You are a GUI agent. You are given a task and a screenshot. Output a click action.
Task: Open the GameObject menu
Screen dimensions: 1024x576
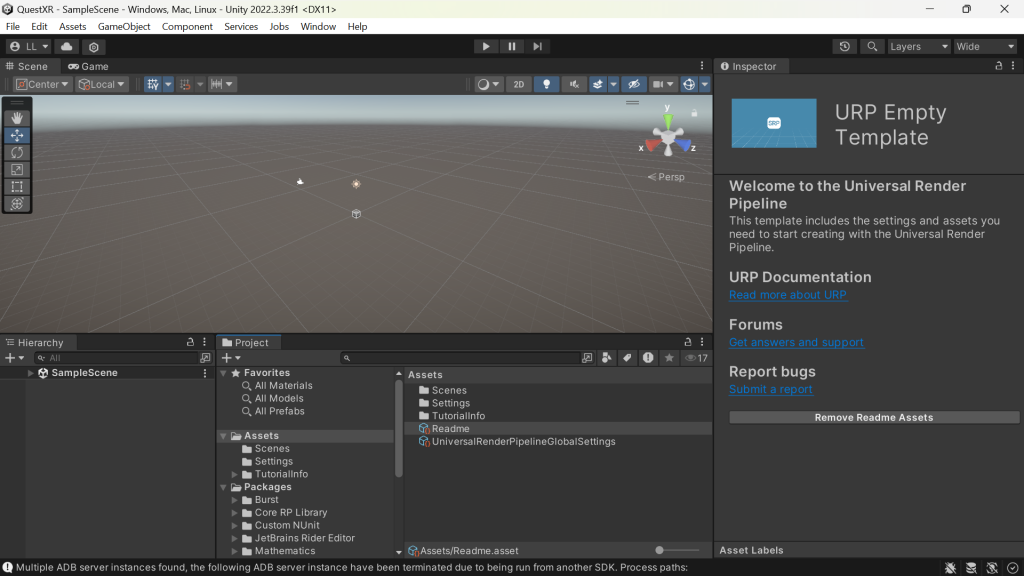coord(124,27)
